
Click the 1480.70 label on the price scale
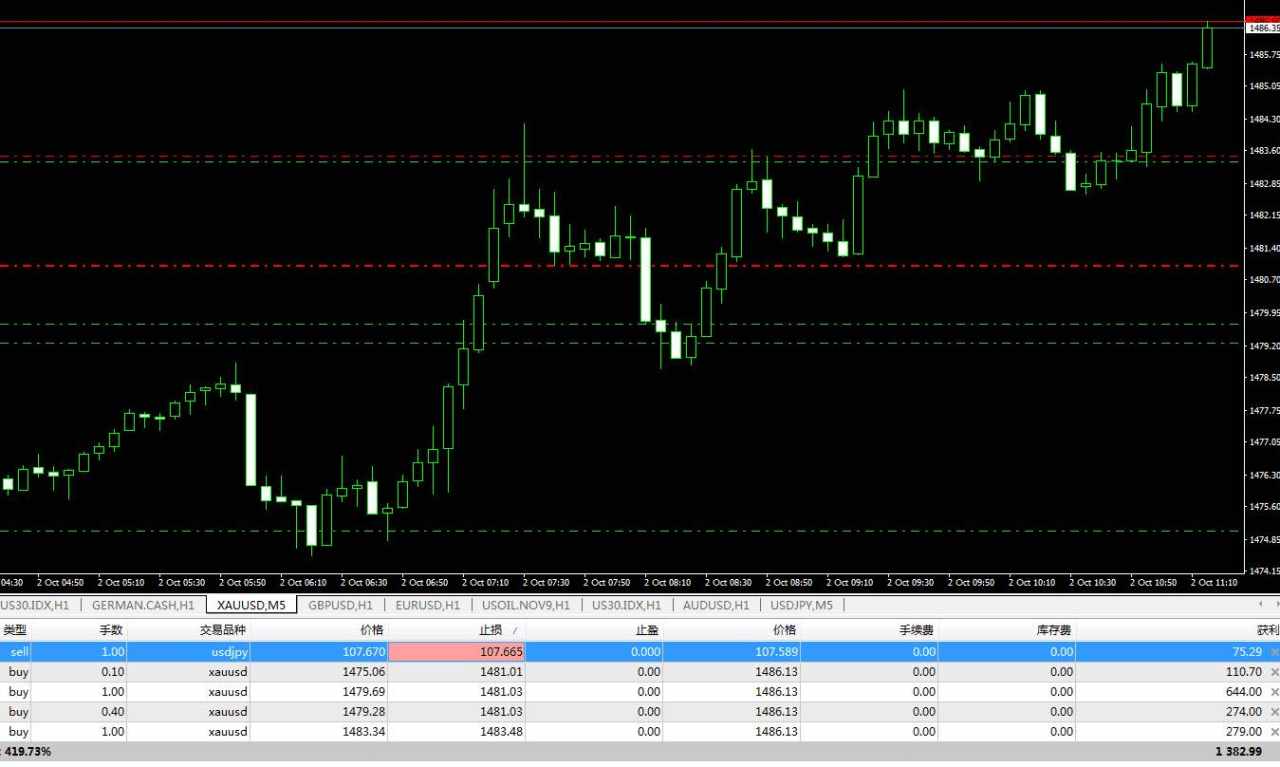1264,280
